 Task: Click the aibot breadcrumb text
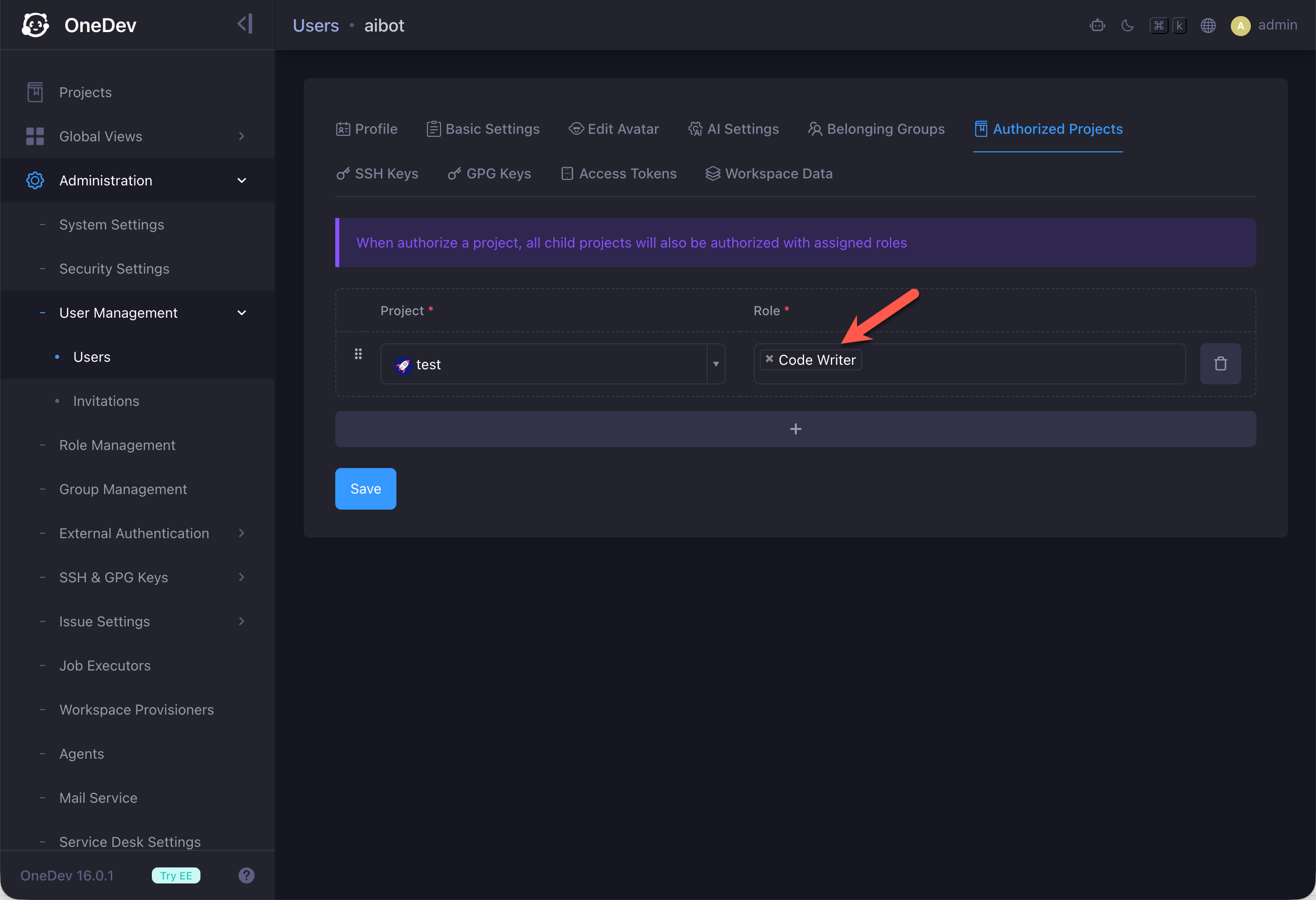click(x=384, y=26)
